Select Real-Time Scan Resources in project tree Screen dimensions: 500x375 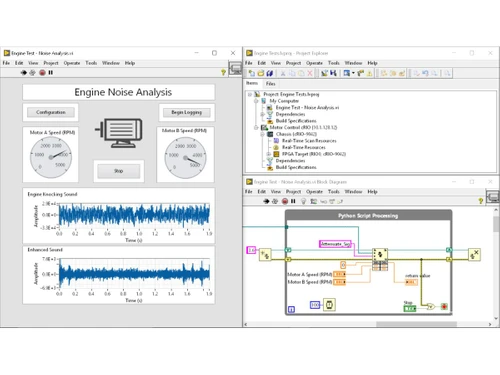tap(309, 141)
